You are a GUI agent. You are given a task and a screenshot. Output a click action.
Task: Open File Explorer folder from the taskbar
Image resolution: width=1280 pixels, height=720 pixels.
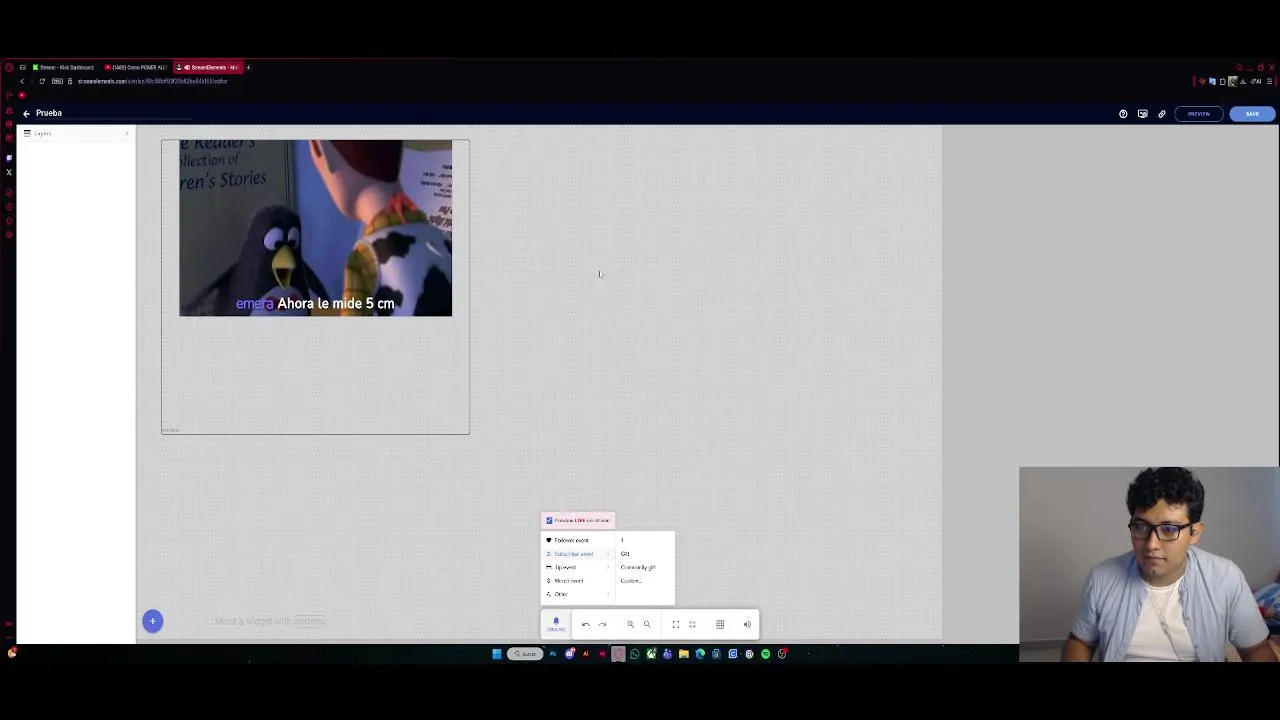click(684, 654)
